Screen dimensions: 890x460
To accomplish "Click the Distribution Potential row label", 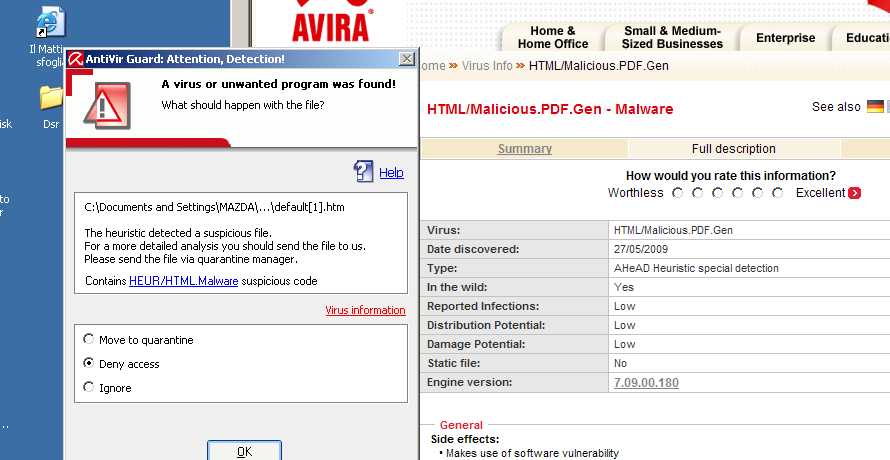I will pos(486,325).
